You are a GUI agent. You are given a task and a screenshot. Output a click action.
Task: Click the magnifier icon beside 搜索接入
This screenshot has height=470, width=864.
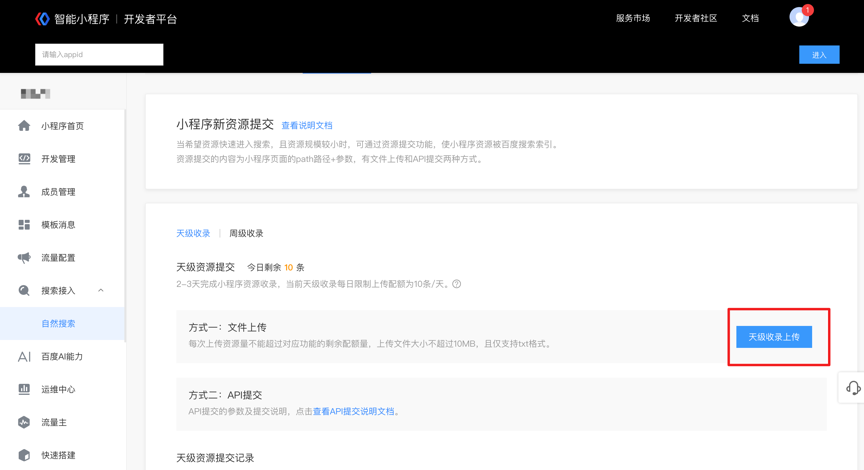pyautogui.click(x=24, y=290)
